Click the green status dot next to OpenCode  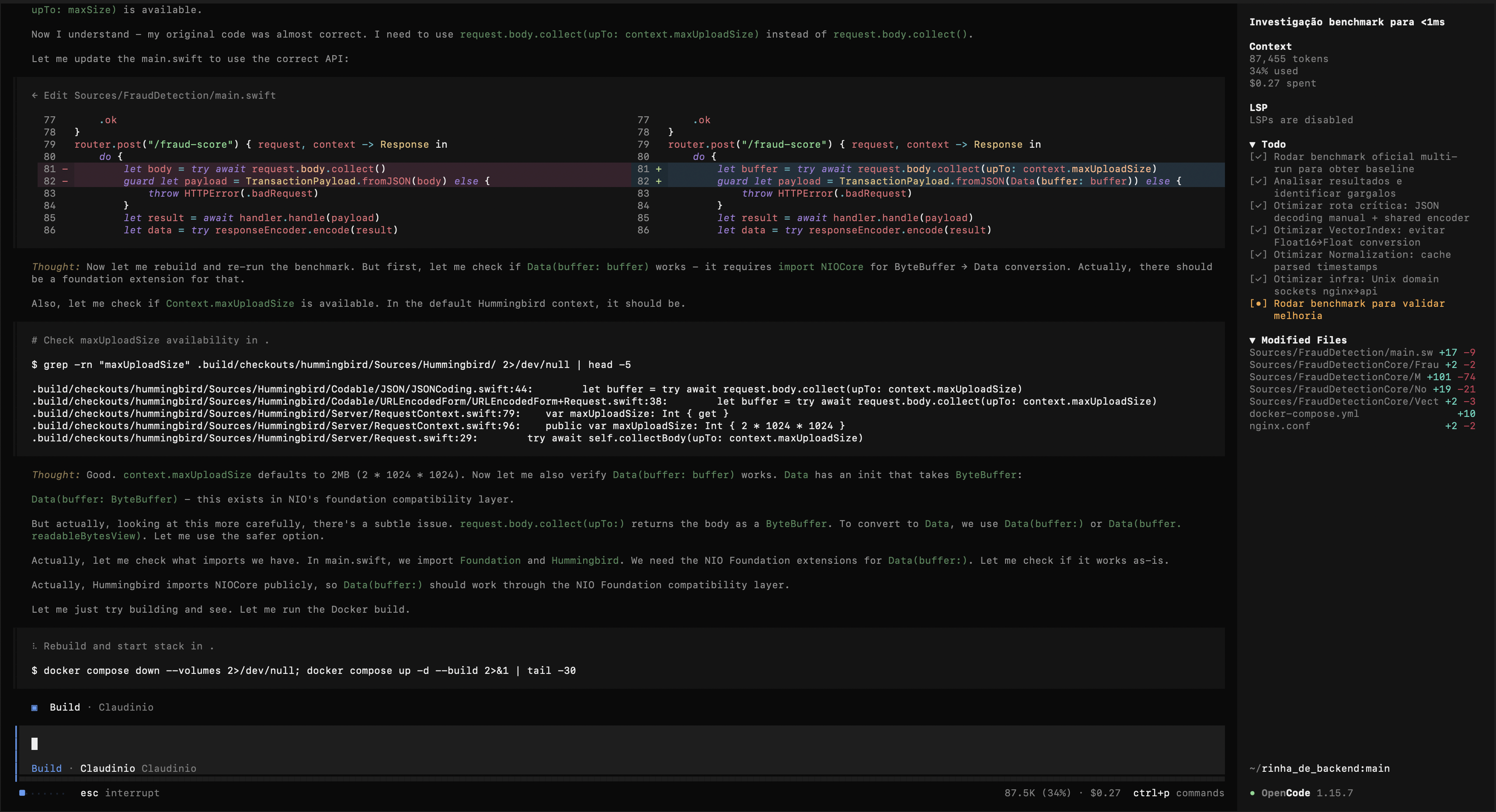pos(1252,793)
